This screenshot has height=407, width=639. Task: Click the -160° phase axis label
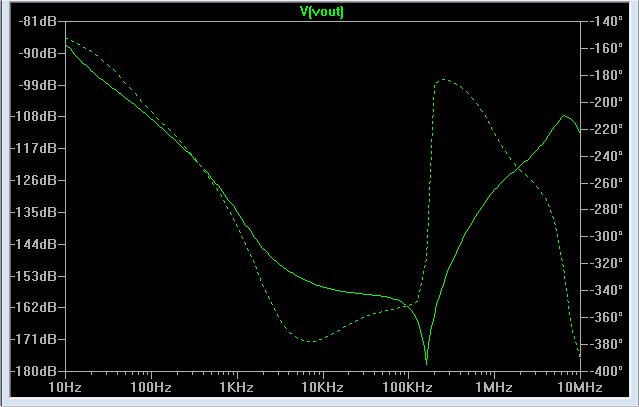606,48
